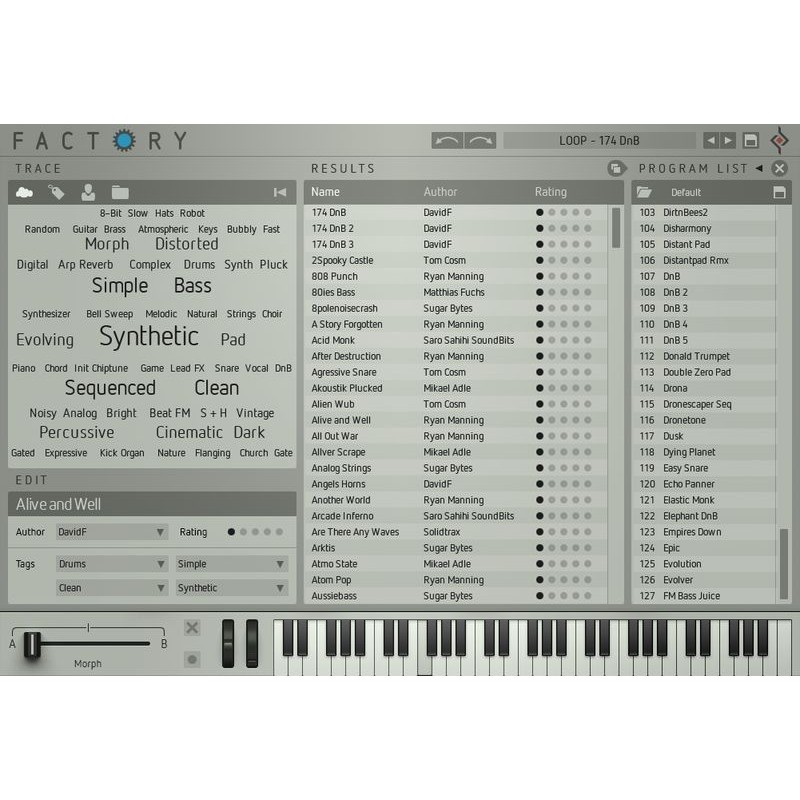Toggle the Synthetic tag in the tag cloud
Image resolution: width=800 pixels, height=800 pixels.
pos(148,337)
